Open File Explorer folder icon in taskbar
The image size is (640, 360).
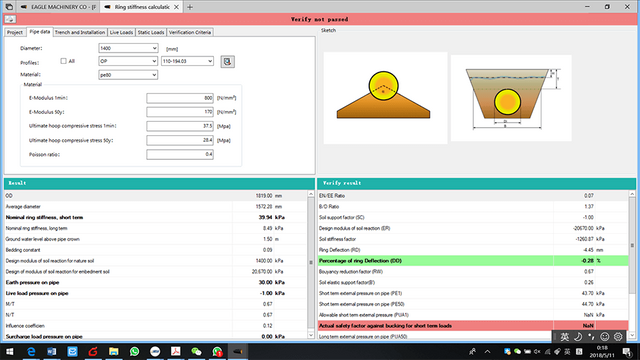point(113,351)
